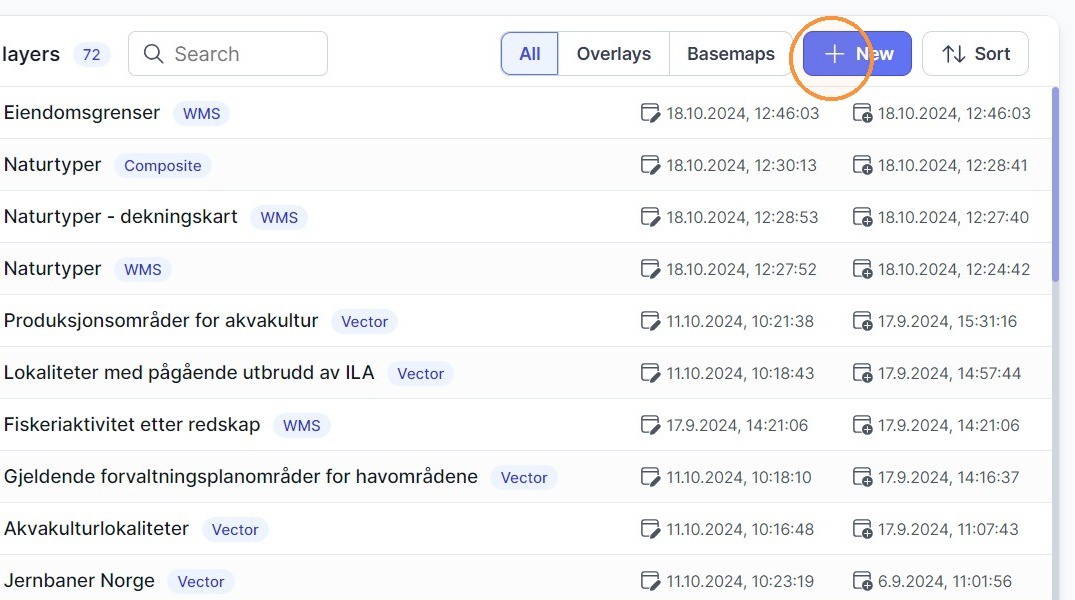Screen dimensions: 1075x600
Task: Select the Naturtyper - dekningskart layer name
Action: 121,217
